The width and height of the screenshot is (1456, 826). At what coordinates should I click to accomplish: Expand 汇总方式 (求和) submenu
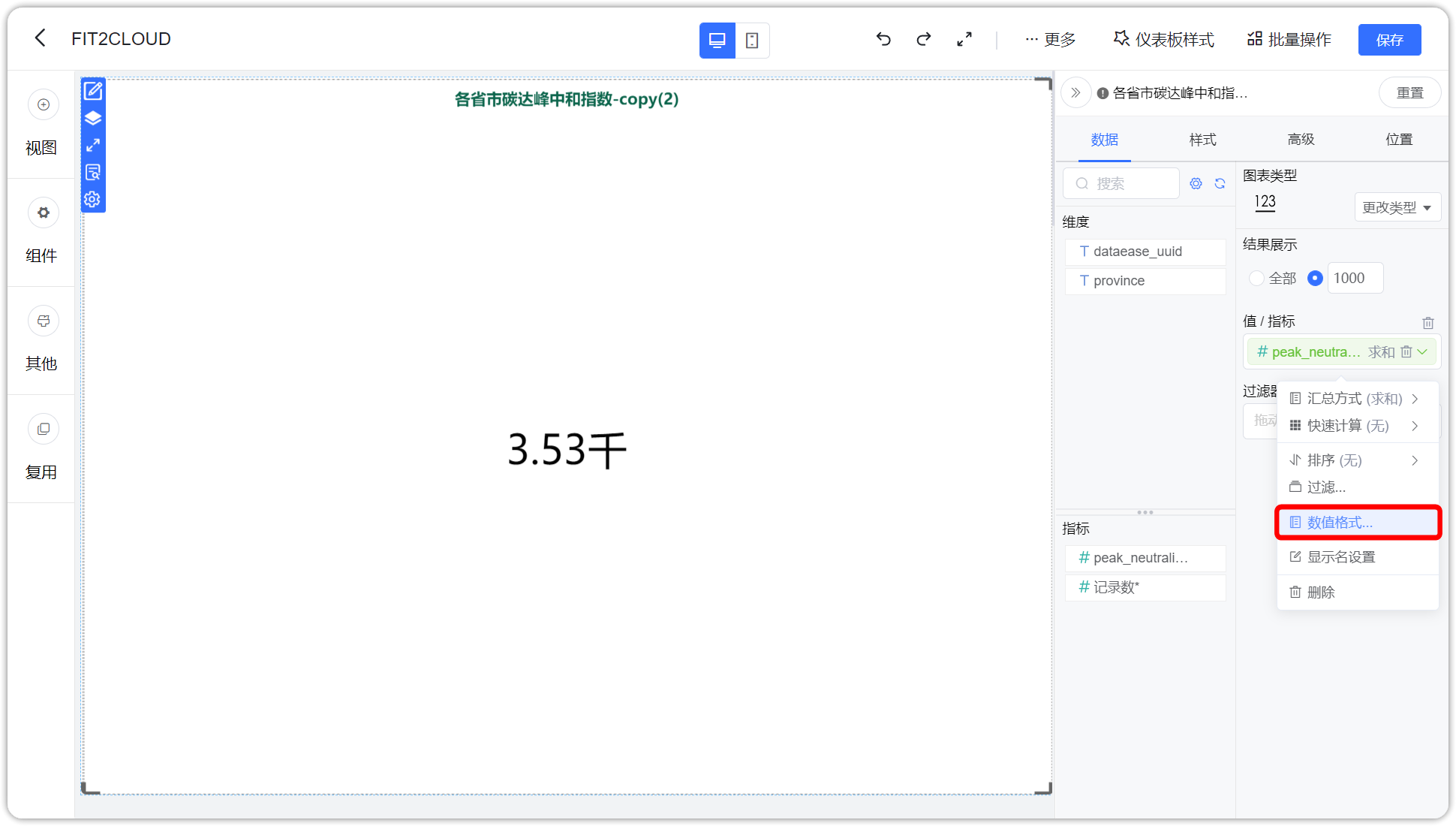pos(1357,399)
